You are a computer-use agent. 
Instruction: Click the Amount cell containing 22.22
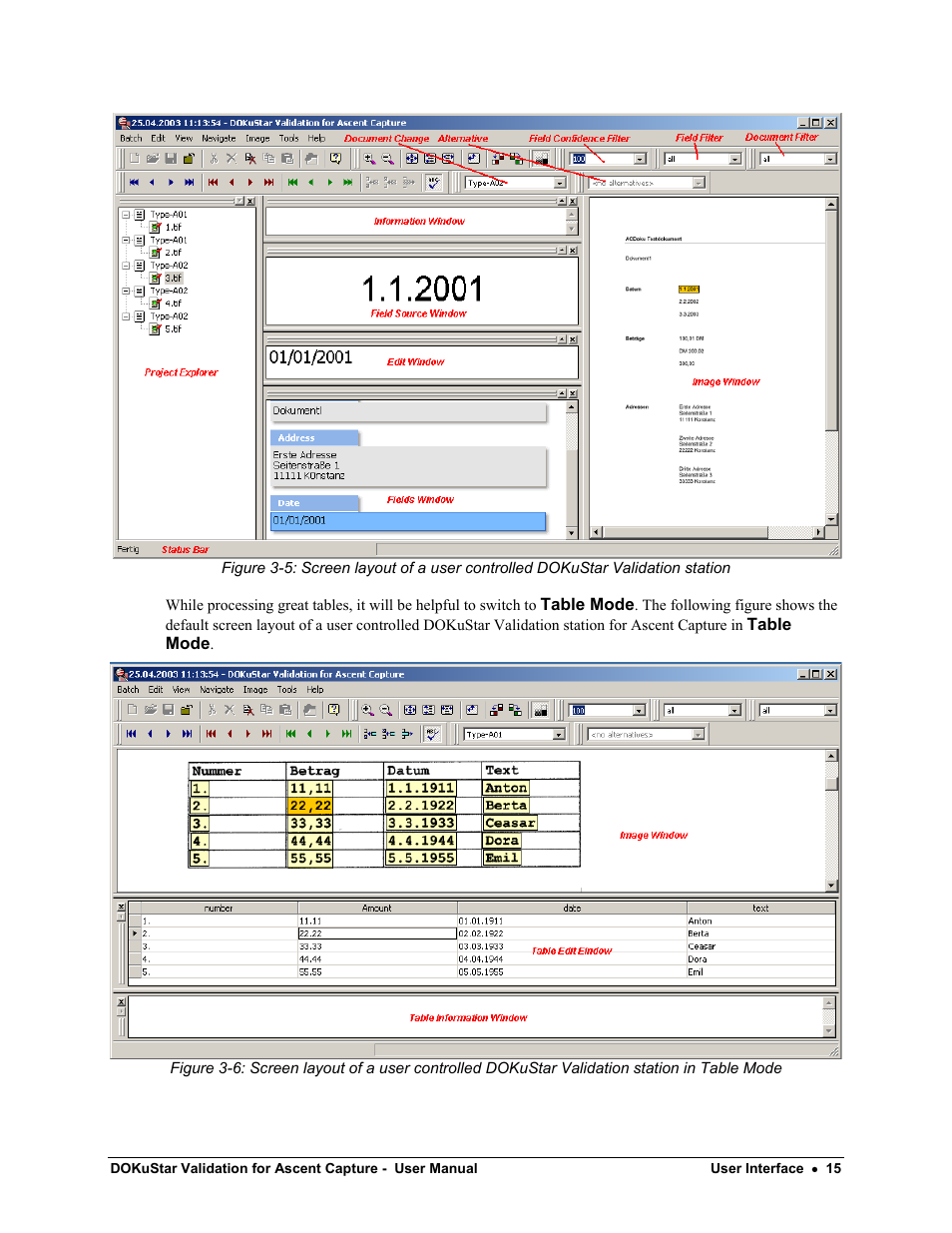[x=377, y=933]
